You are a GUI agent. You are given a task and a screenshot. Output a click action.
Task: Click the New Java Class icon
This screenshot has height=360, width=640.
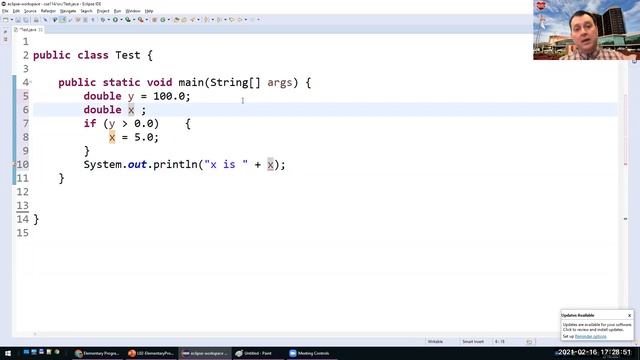click(162, 20)
